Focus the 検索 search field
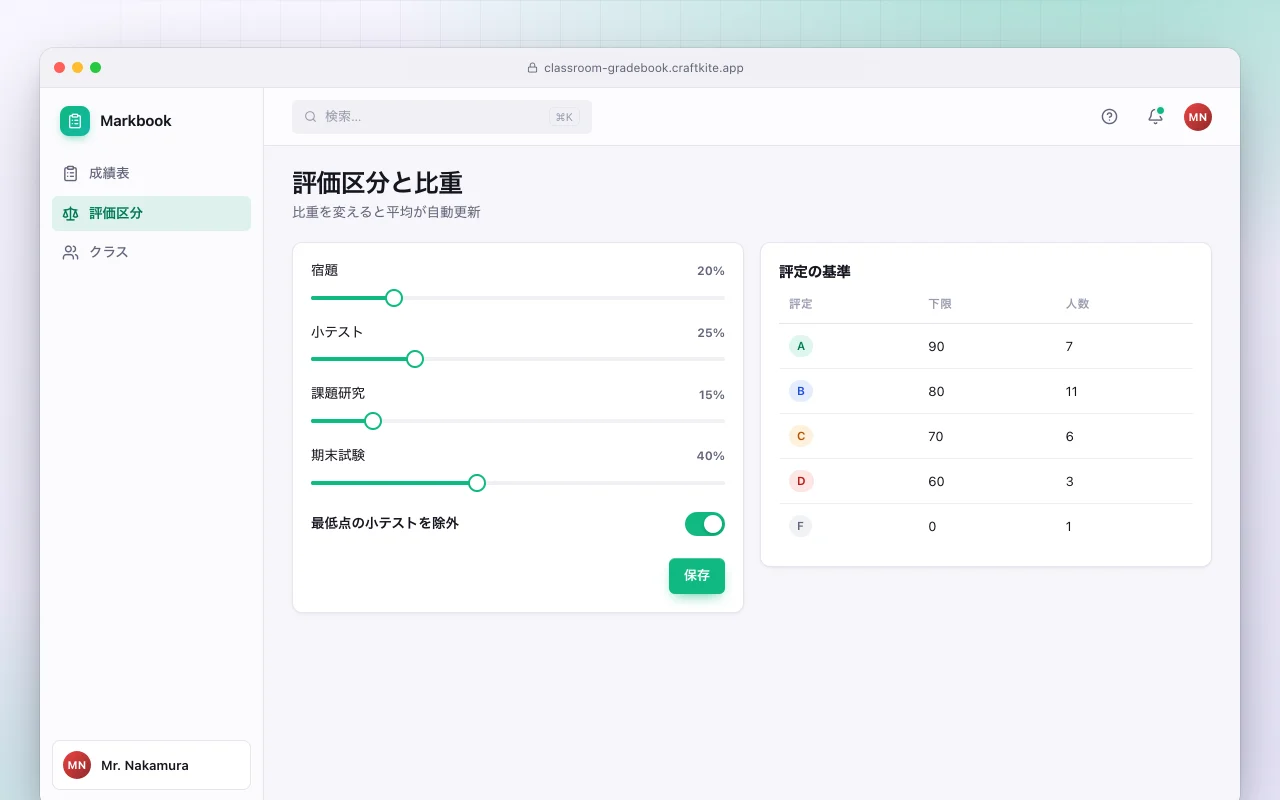The width and height of the screenshot is (1280, 800). pyautogui.click(x=442, y=117)
